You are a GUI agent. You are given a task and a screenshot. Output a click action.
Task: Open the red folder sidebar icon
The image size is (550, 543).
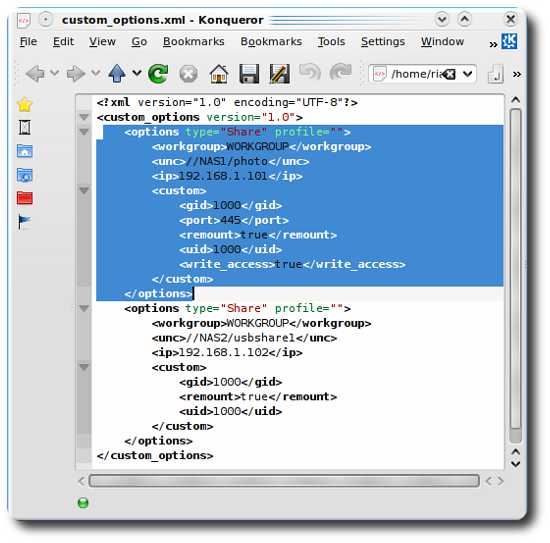[25, 198]
